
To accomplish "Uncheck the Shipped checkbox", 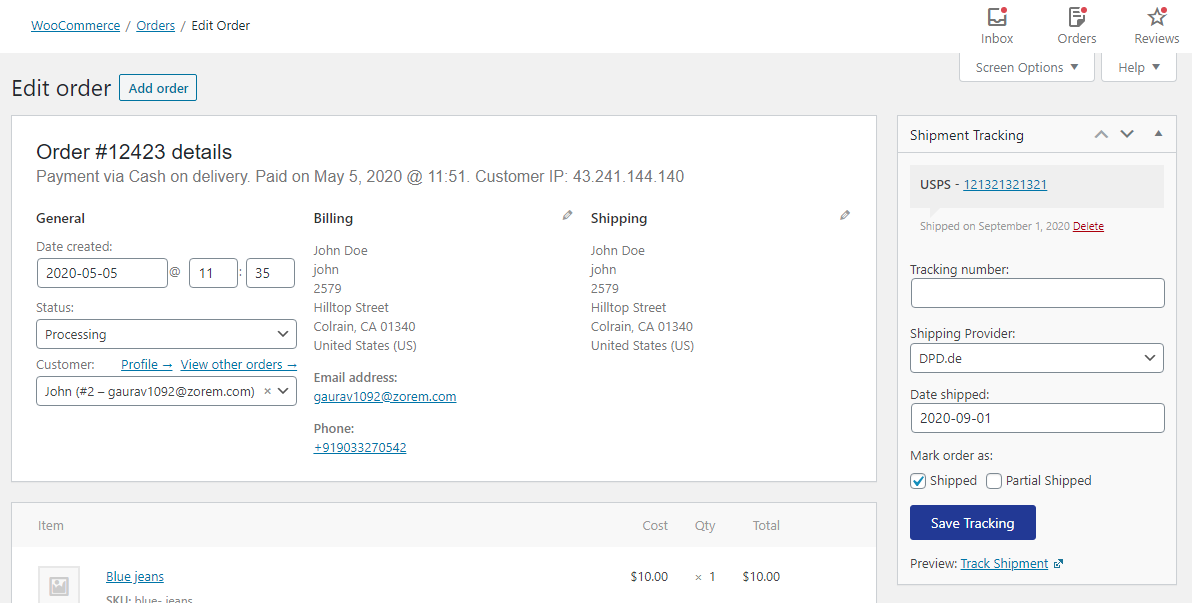I will point(918,481).
